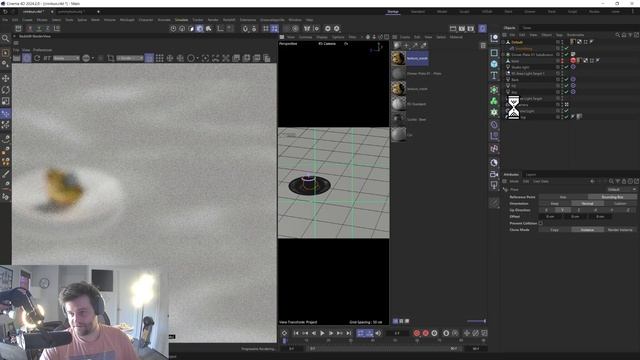Search in the Attributes manager
This screenshot has height=360, width=640.
[611, 181]
